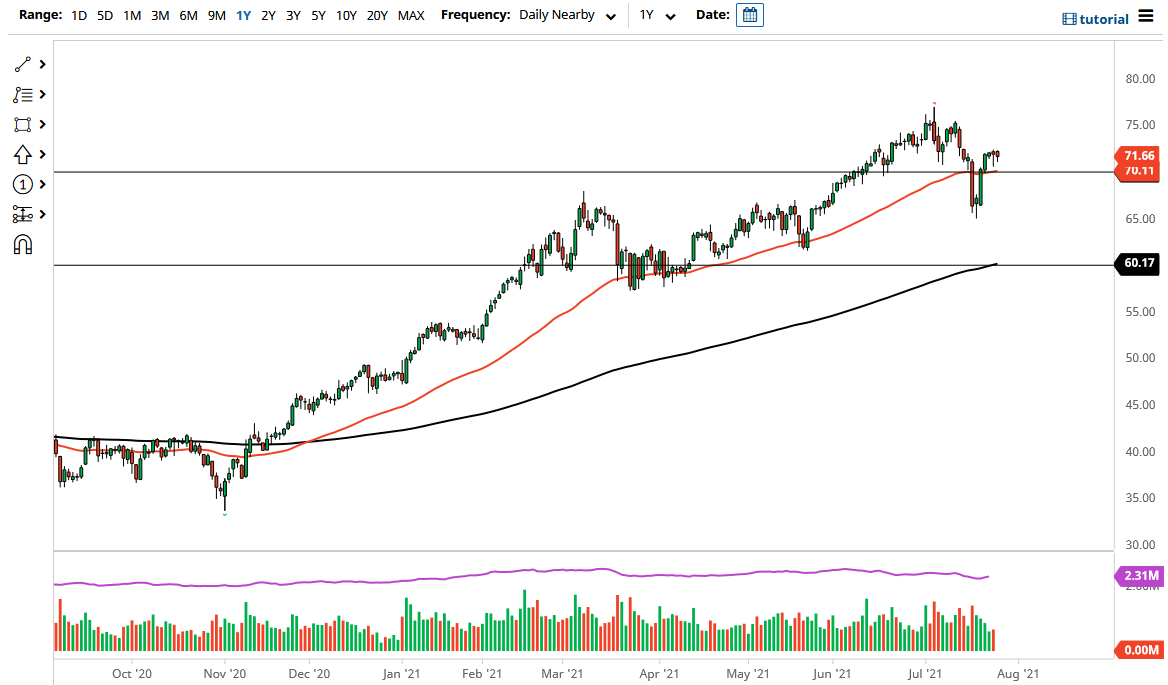Open the hamburger menu
Screen dimensions: 1168x685
(1148, 17)
